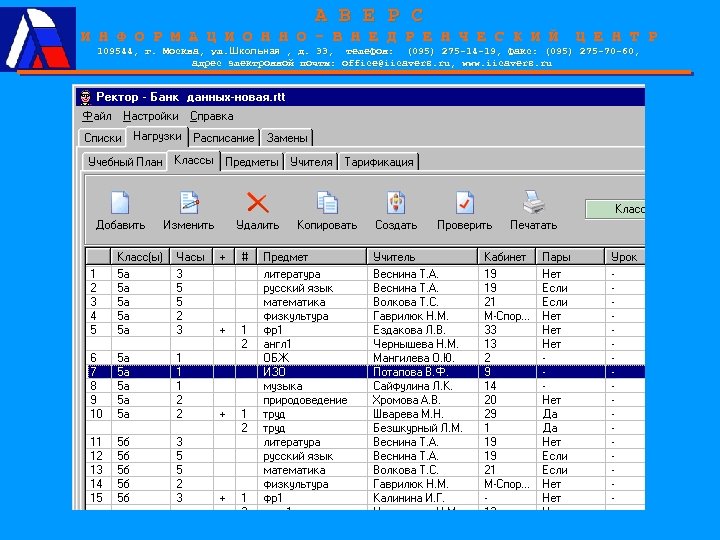Sort by the Класс(ы) column header
This screenshot has width=720, height=540.
pos(140,257)
